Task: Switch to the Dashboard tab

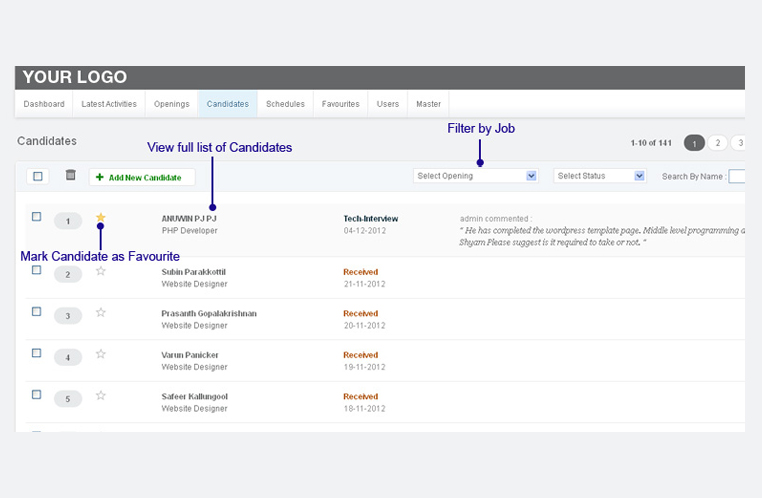Action: coord(44,104)
